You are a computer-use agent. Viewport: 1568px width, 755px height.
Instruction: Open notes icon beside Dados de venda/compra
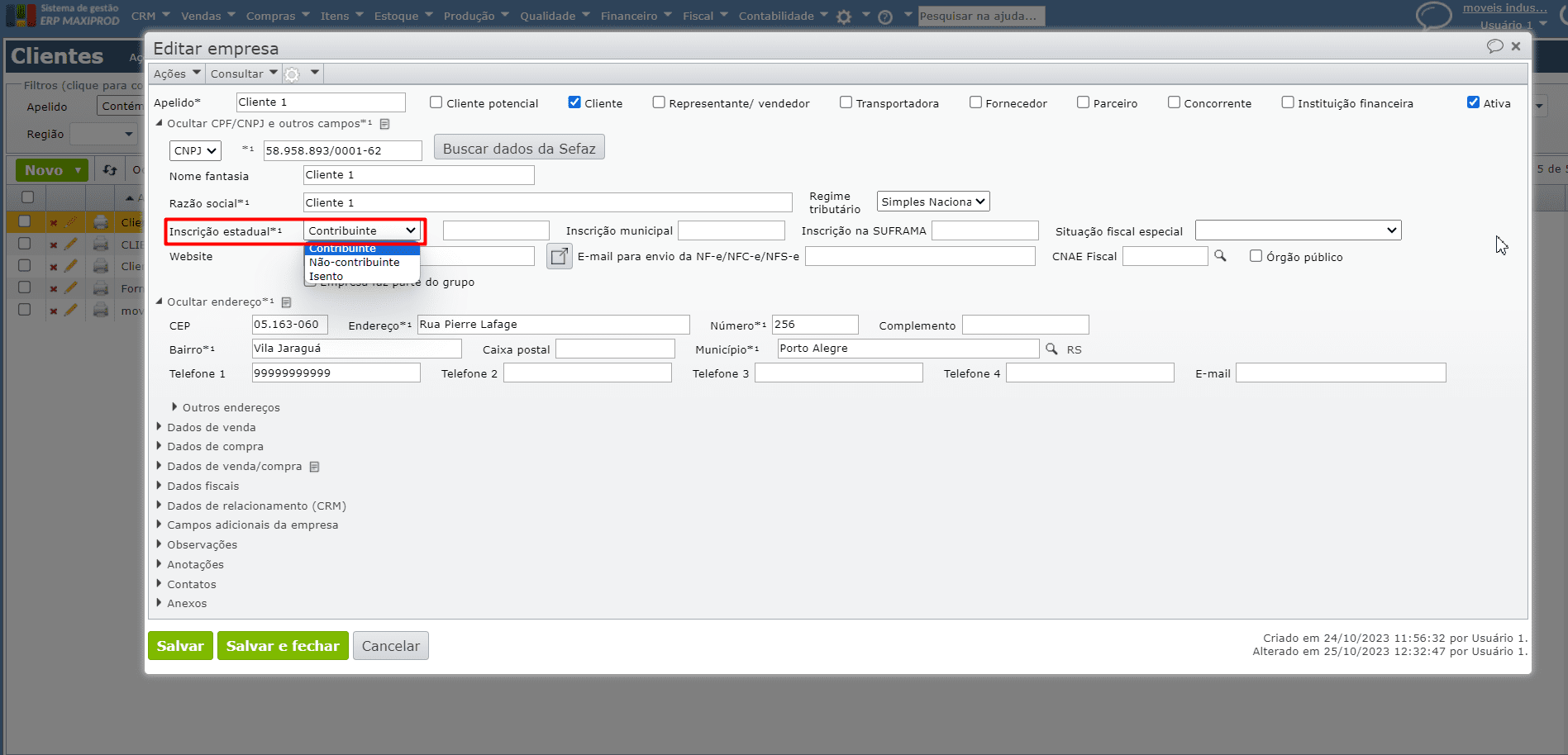(x=314, y=467)
